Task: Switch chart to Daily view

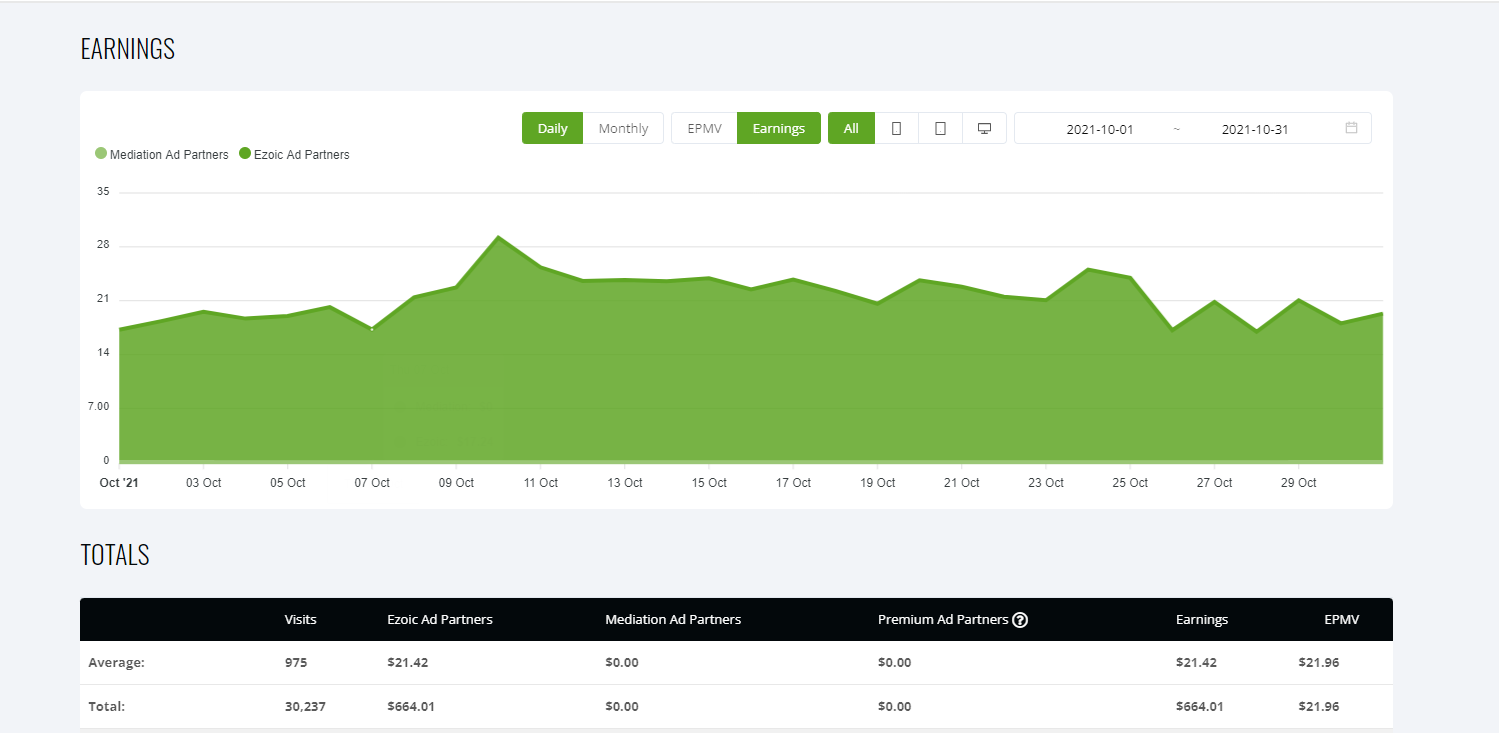Action: pos(552,128)
